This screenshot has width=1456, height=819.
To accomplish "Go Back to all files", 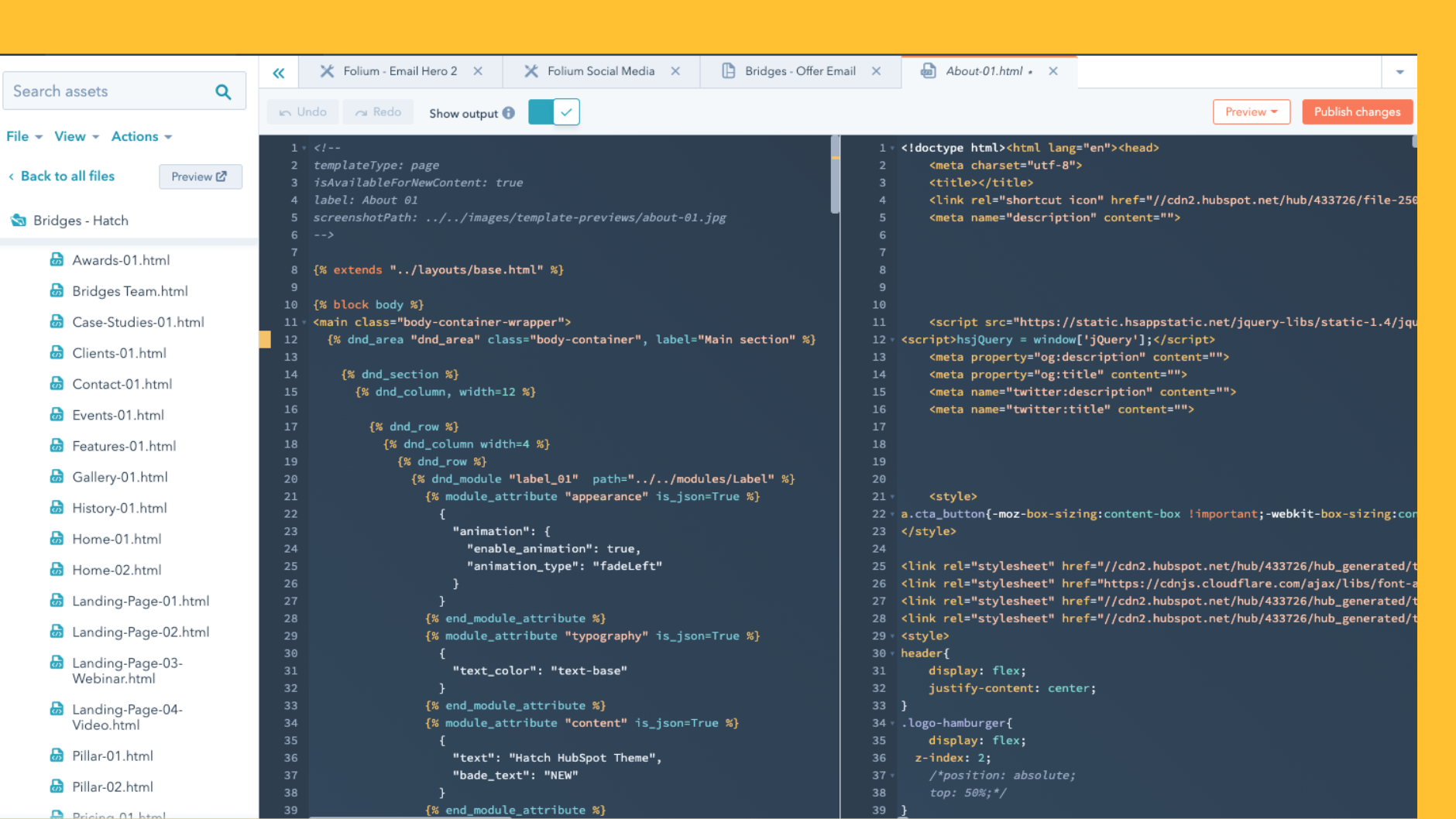I will pos(61,176).
